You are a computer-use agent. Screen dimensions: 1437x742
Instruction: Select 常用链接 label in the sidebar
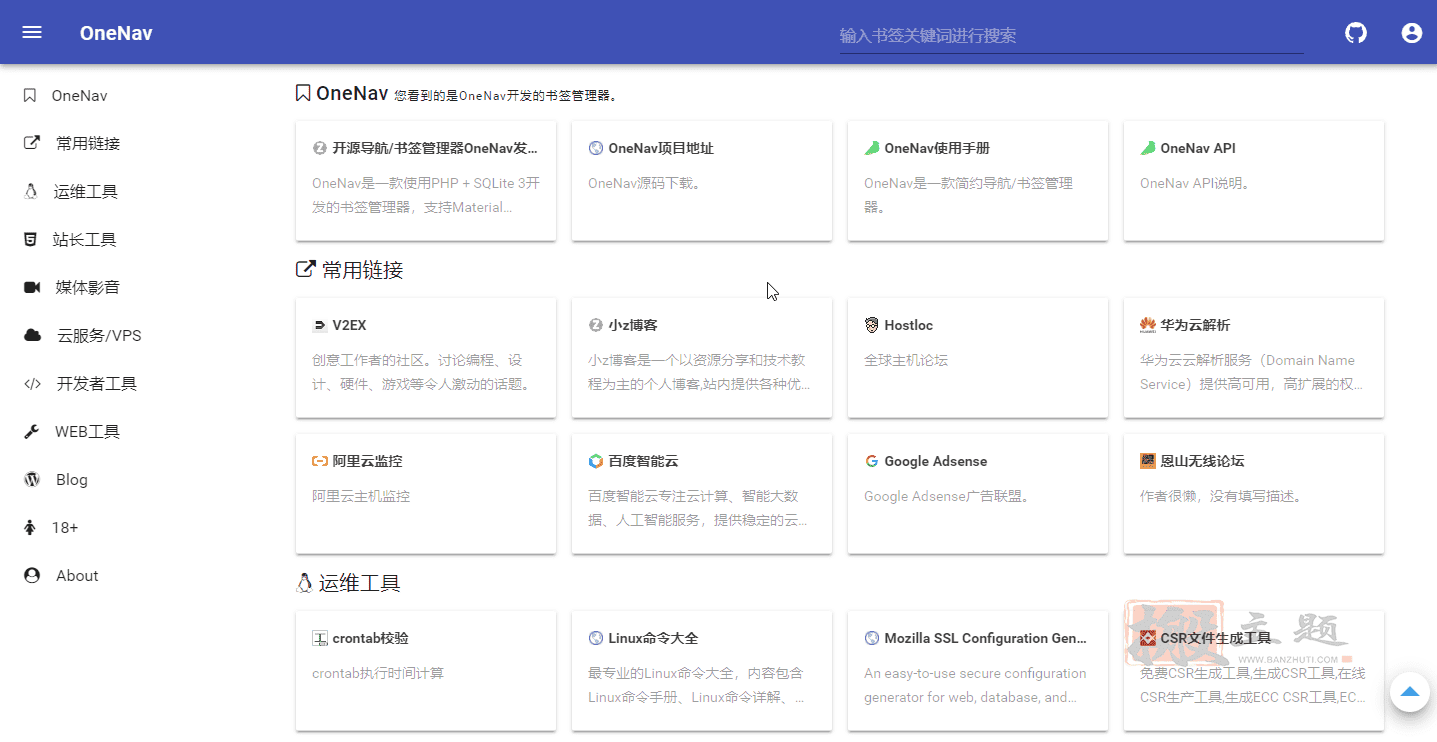click(x=88, y=144)
